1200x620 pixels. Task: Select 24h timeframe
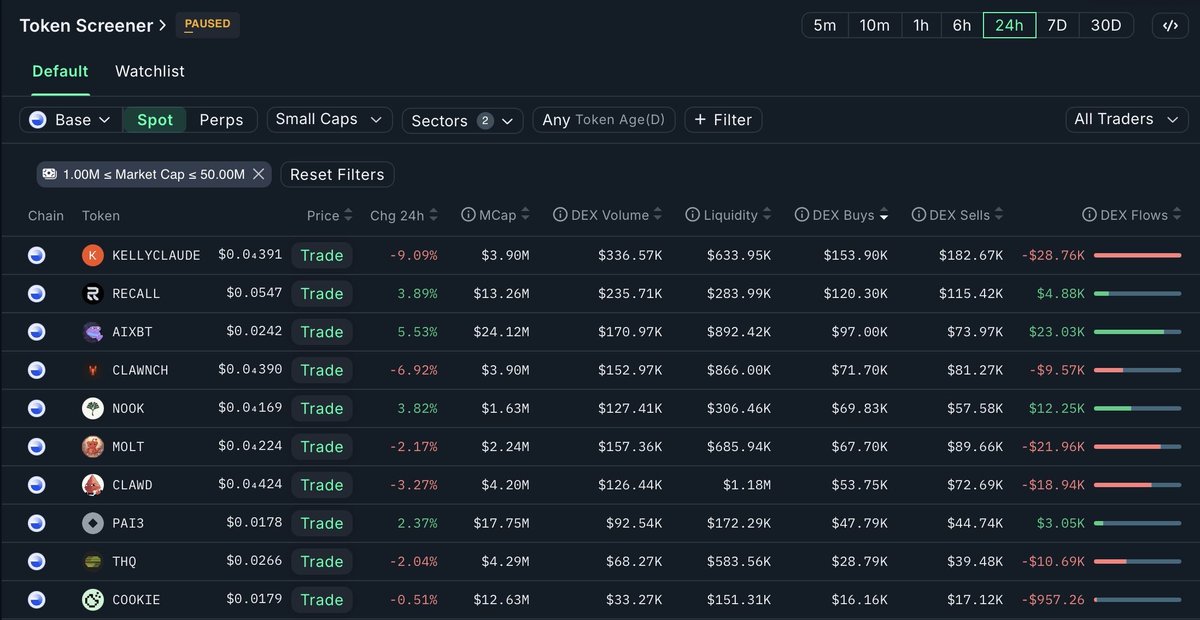pyautogui.click(x=1009, y=25)
